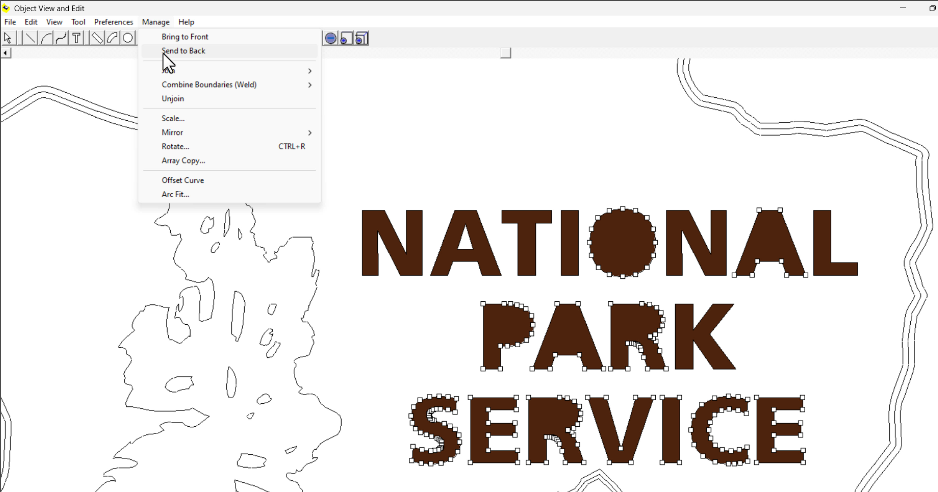Select the letter P in PARK
Viewport: 938px width, 492px height.
coord(508,336)
